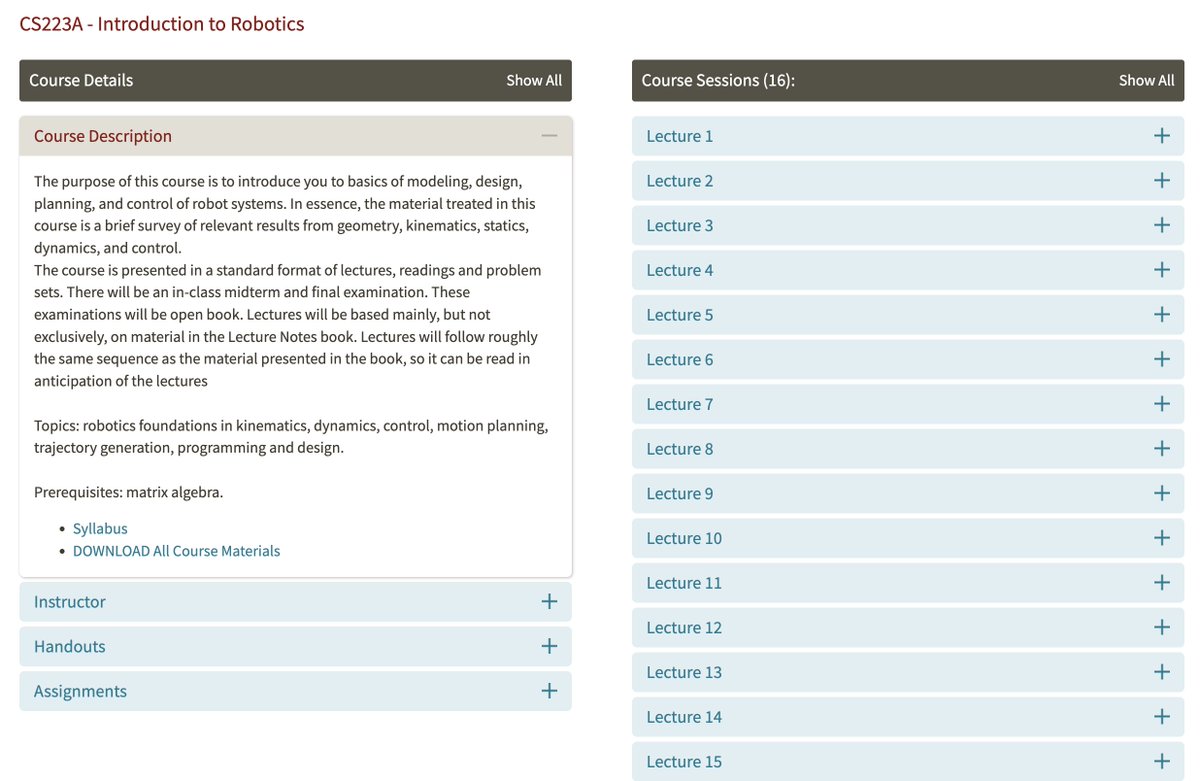This screenshot has width=1200, height=781.
Task: Click the plus icon for Lecture 1
Action: pos(1162,135)
